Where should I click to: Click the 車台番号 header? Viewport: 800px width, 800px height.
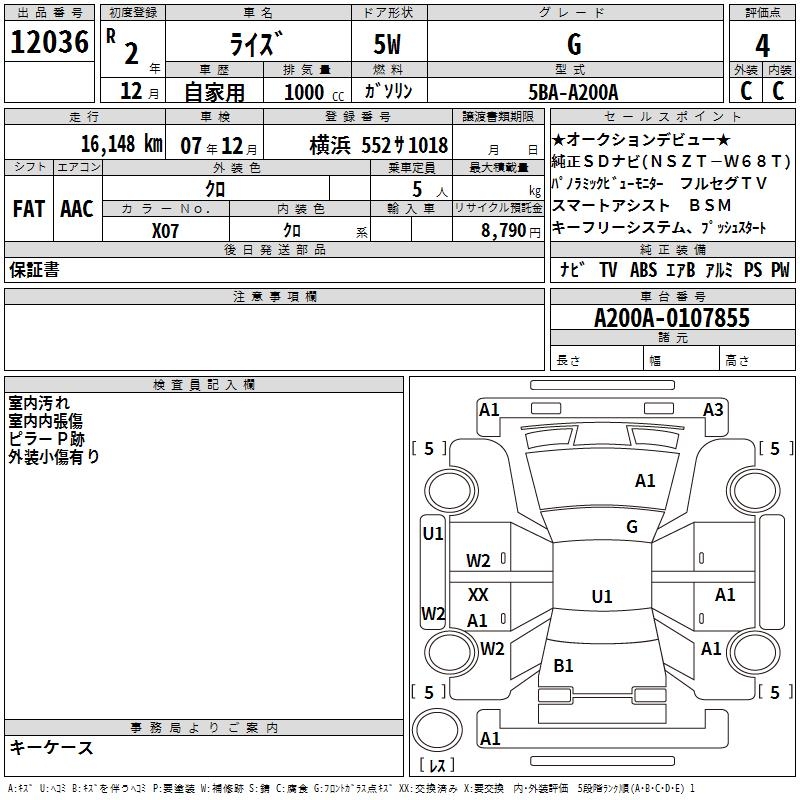(672, 296)
